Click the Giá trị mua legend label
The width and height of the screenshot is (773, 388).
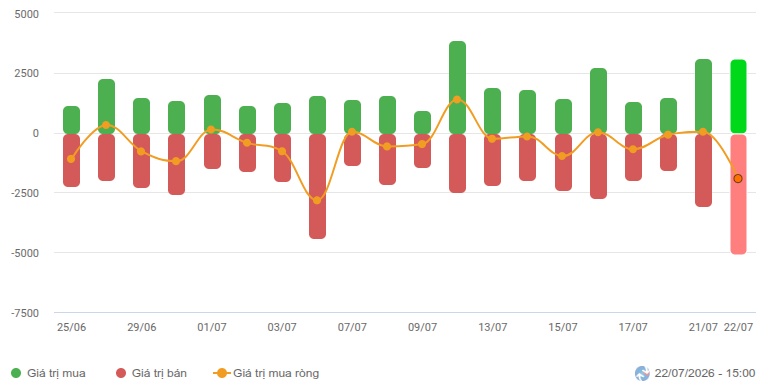pyautogui.click(x=56, y=373)
